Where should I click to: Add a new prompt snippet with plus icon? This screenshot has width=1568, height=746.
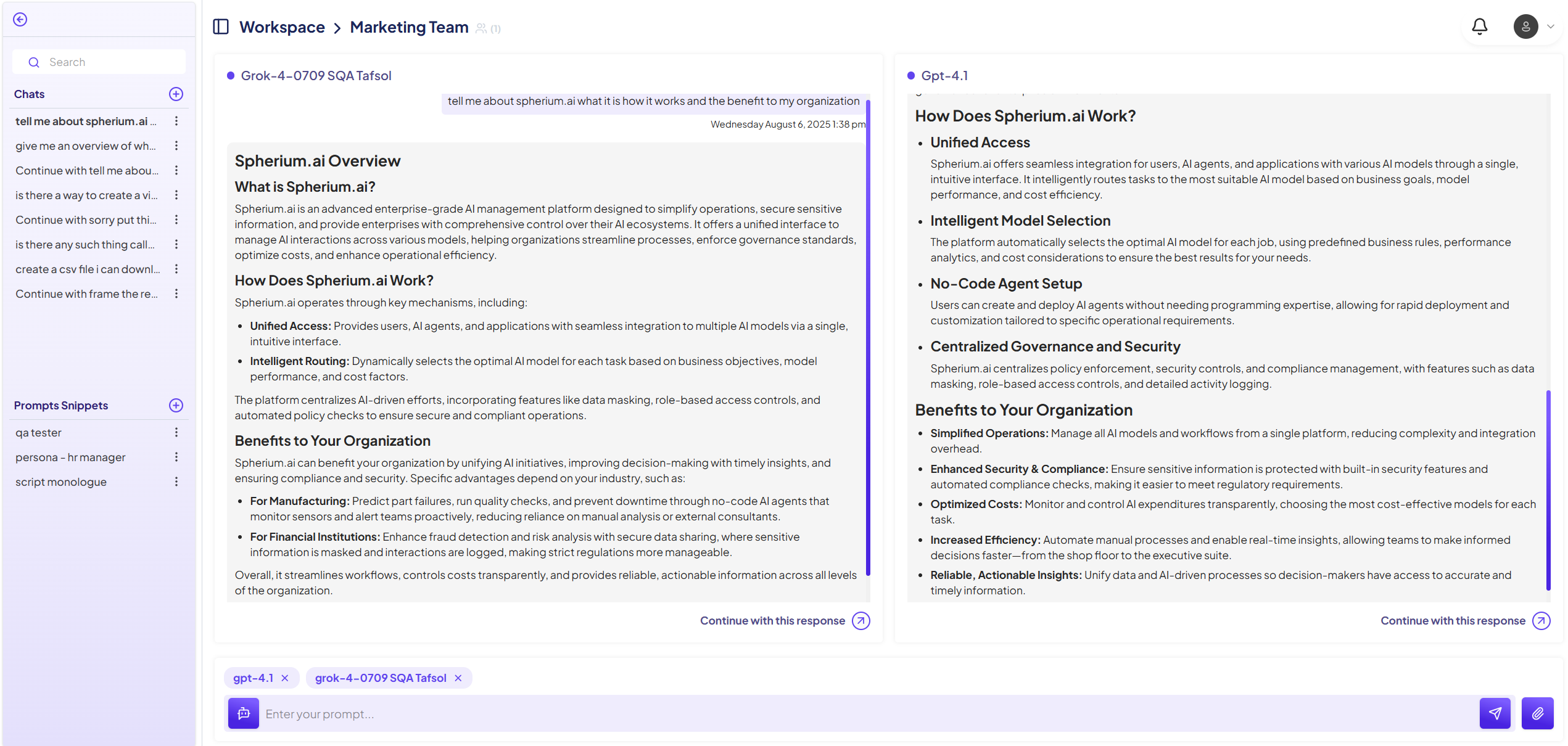(x=176, y=406)
